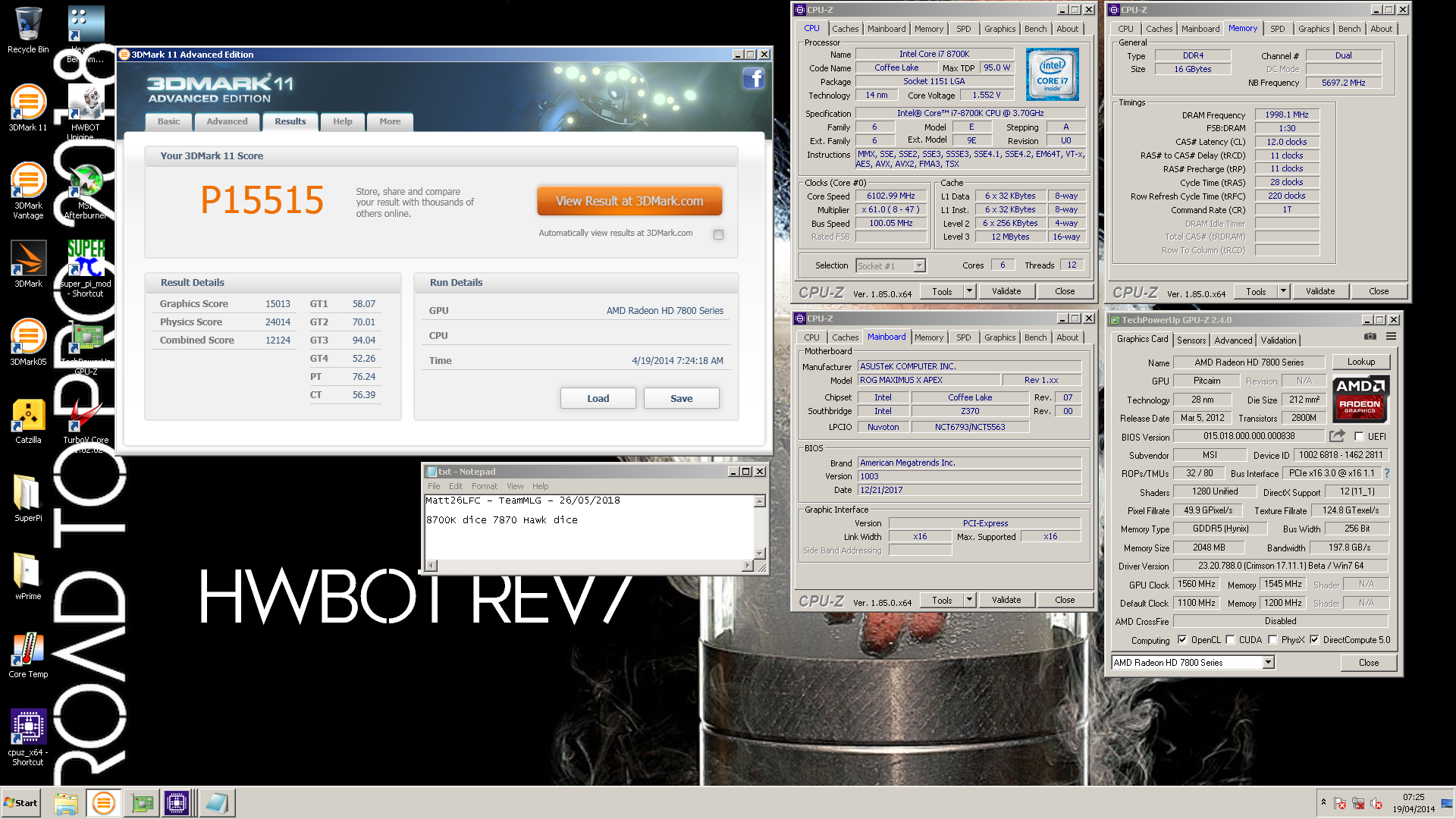The height and width of the screenshot is (819, 1456).
Task: Click Notepad vertical scrollbar down arrow
Action: tap(760, 553)
